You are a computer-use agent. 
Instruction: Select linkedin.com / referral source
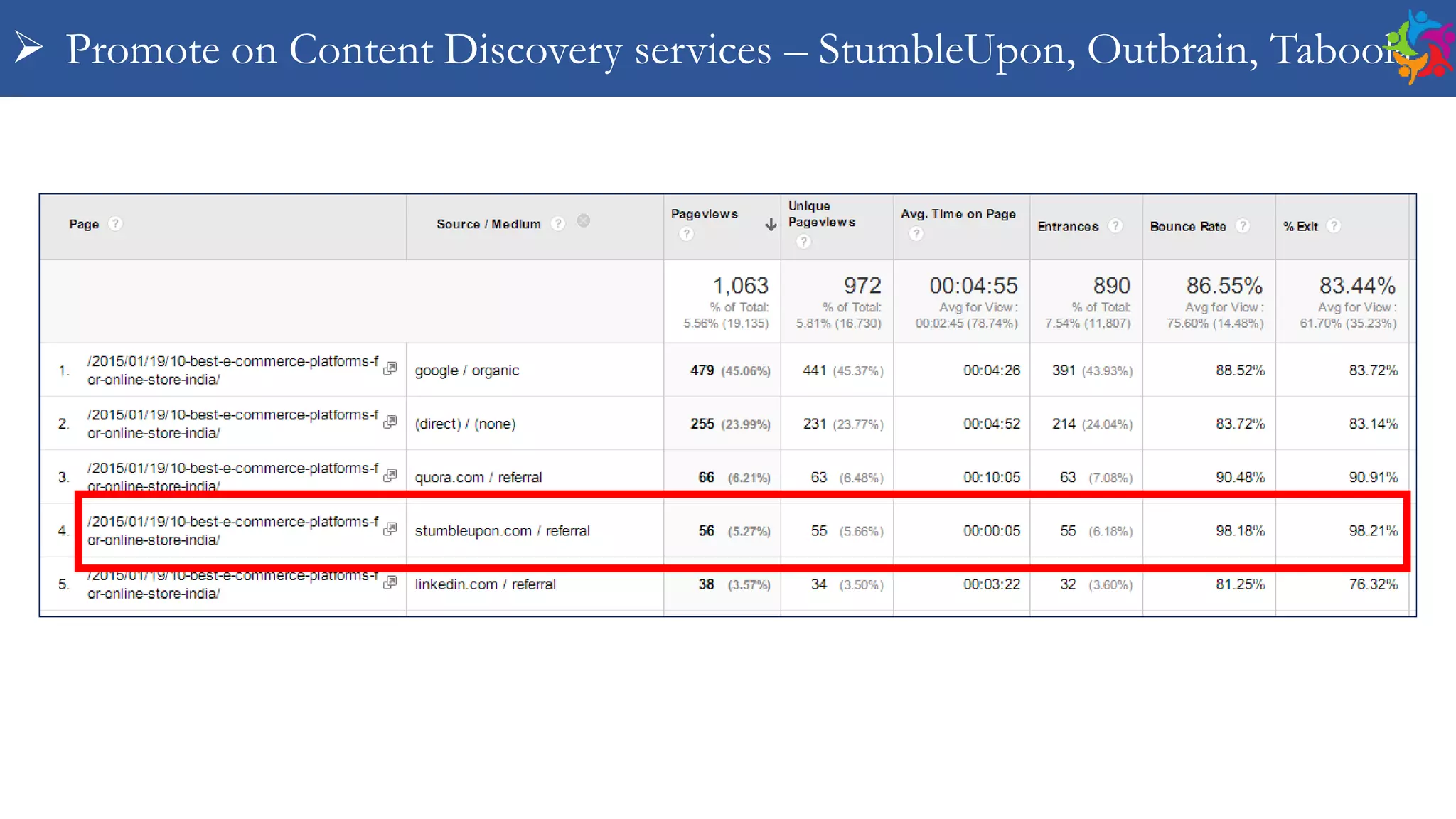click(486, 584)
